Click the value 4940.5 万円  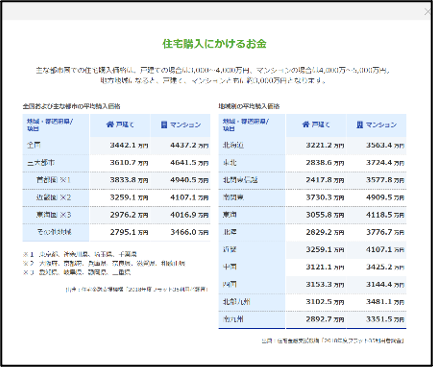(189, 180)
